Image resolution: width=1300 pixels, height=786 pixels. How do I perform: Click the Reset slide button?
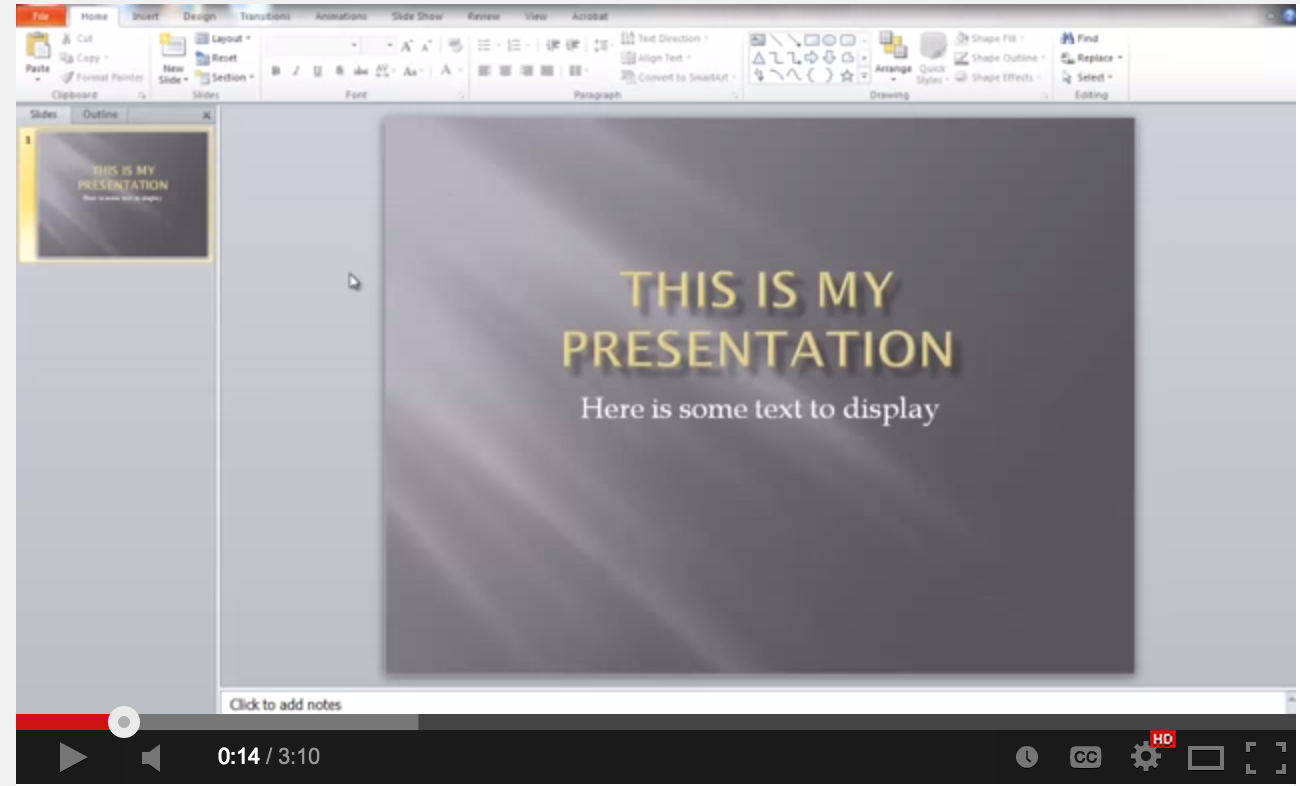click(x=217, y=58)
